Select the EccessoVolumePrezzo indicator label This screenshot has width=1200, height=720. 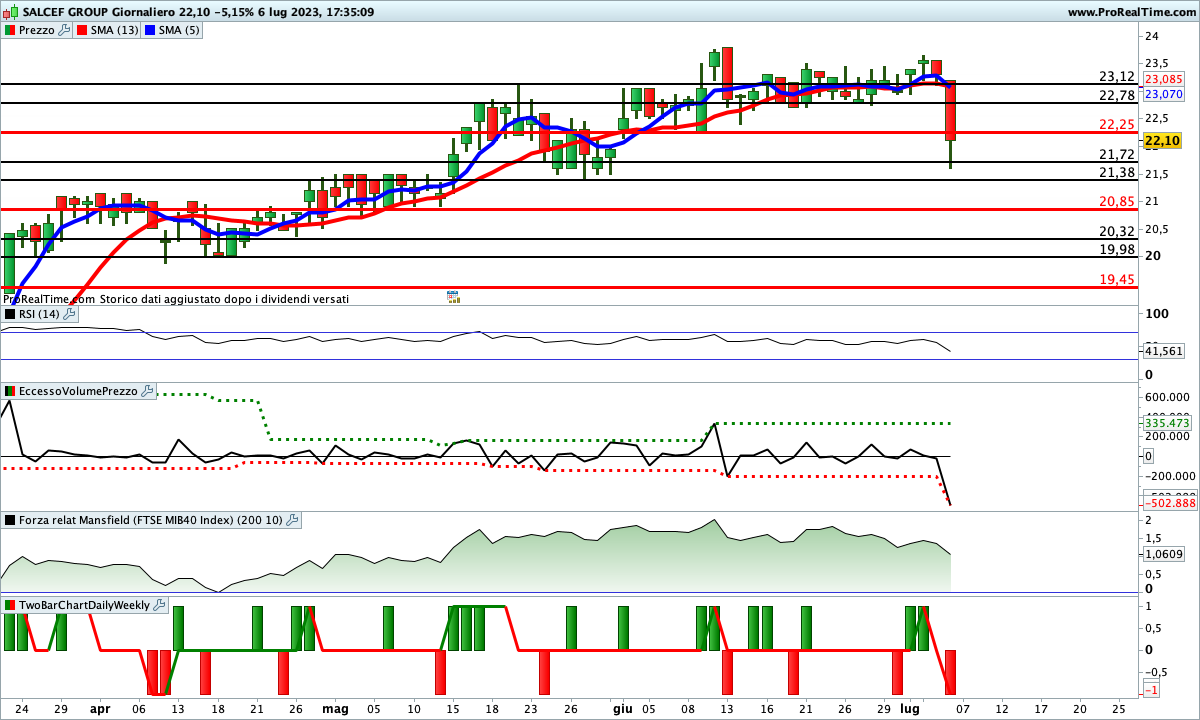coord(78,391)
